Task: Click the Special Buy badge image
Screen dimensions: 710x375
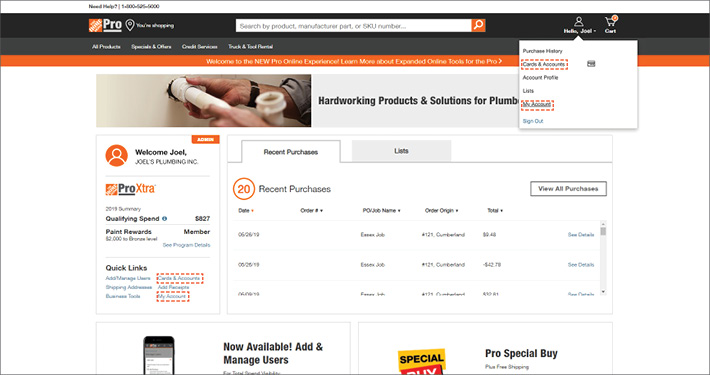Action: coord(422,361)
